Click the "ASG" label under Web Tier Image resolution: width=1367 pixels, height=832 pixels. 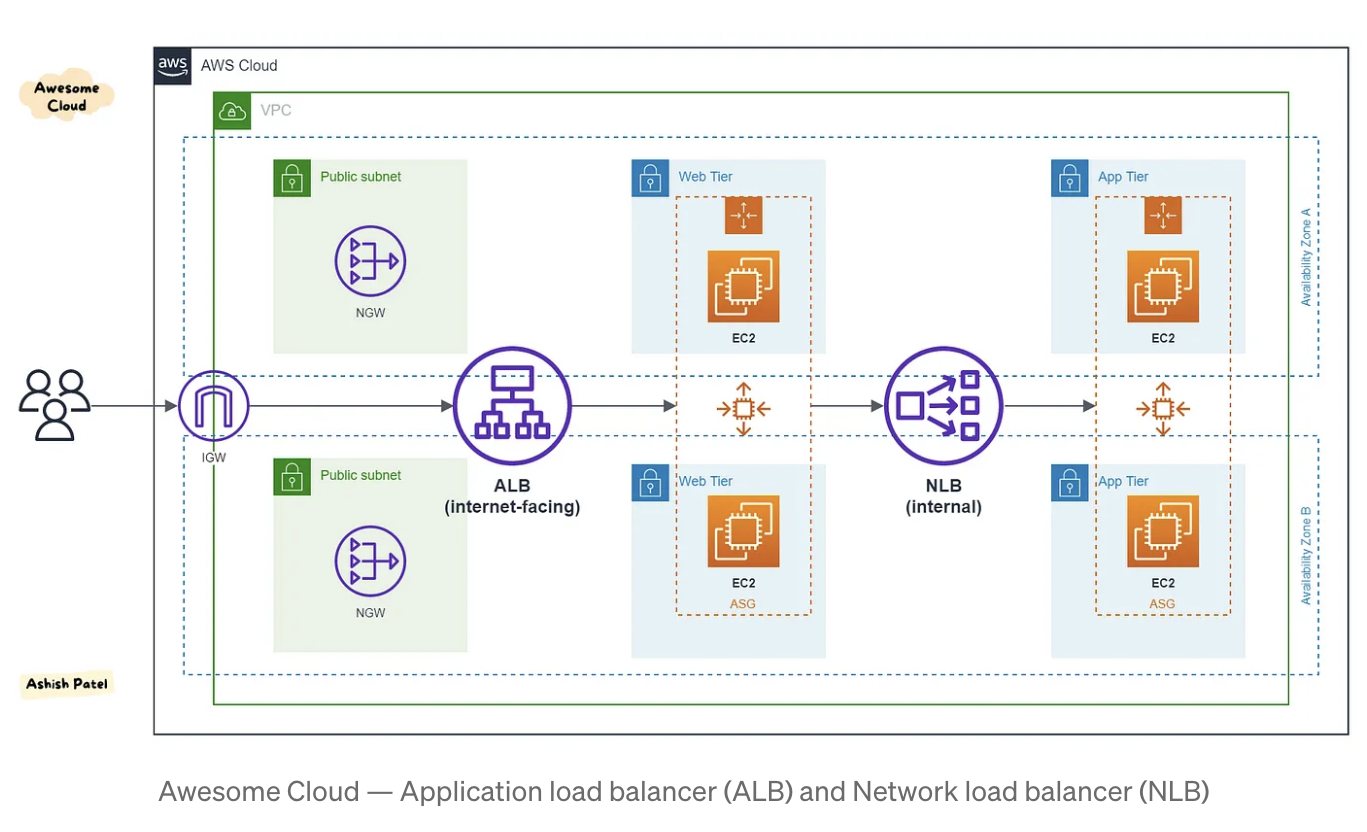[743, 604]
